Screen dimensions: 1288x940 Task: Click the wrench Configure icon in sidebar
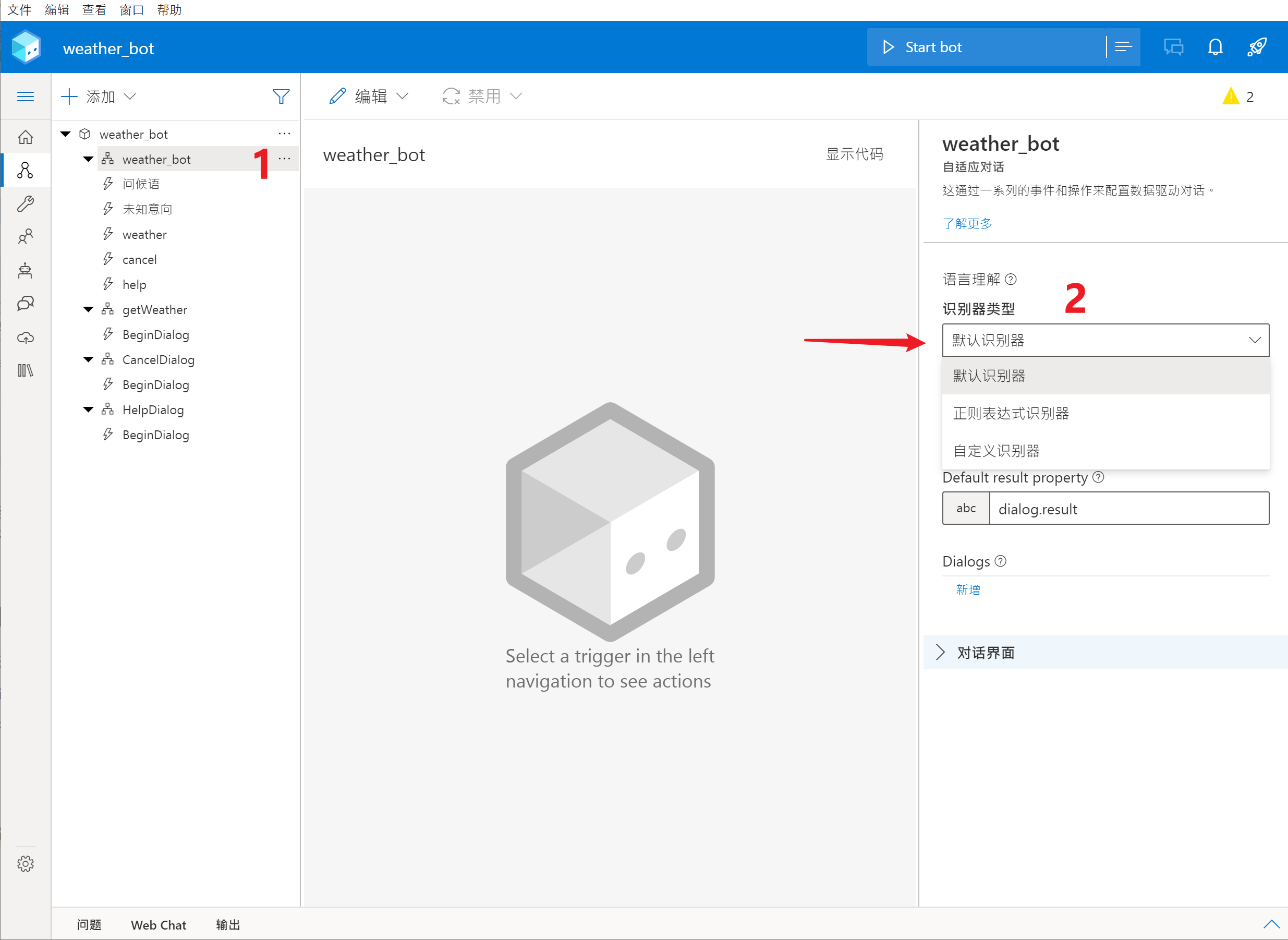[x=26, y=204]
